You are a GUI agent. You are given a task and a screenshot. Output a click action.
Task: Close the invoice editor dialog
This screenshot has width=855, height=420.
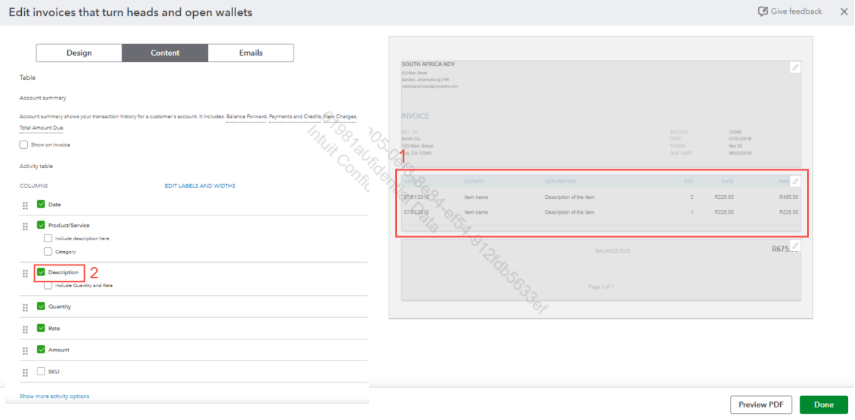click(844, 11)
